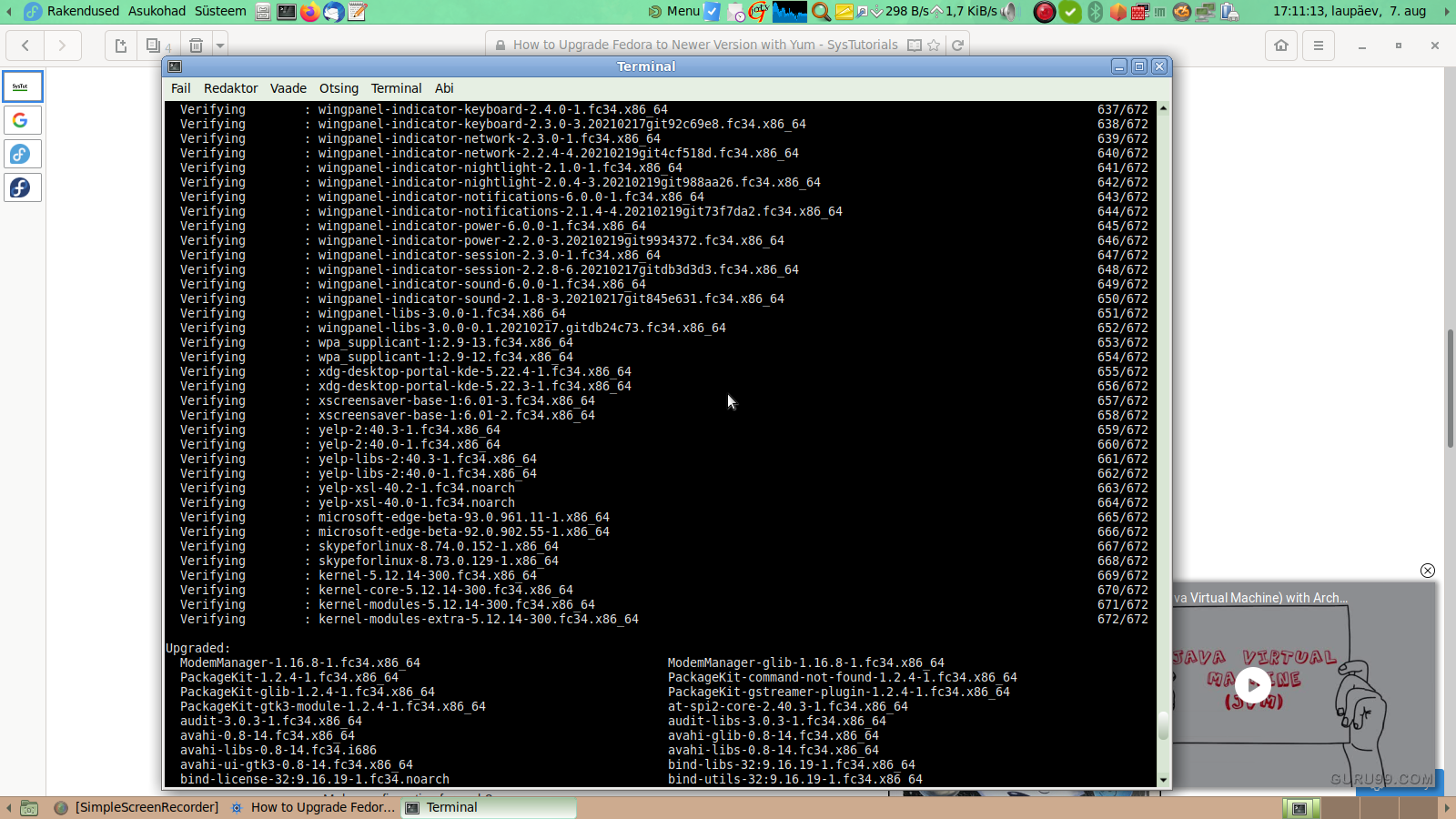Open the Abi help menu
The height and width of the screenshot is (819, 1456).
[444, 88]
